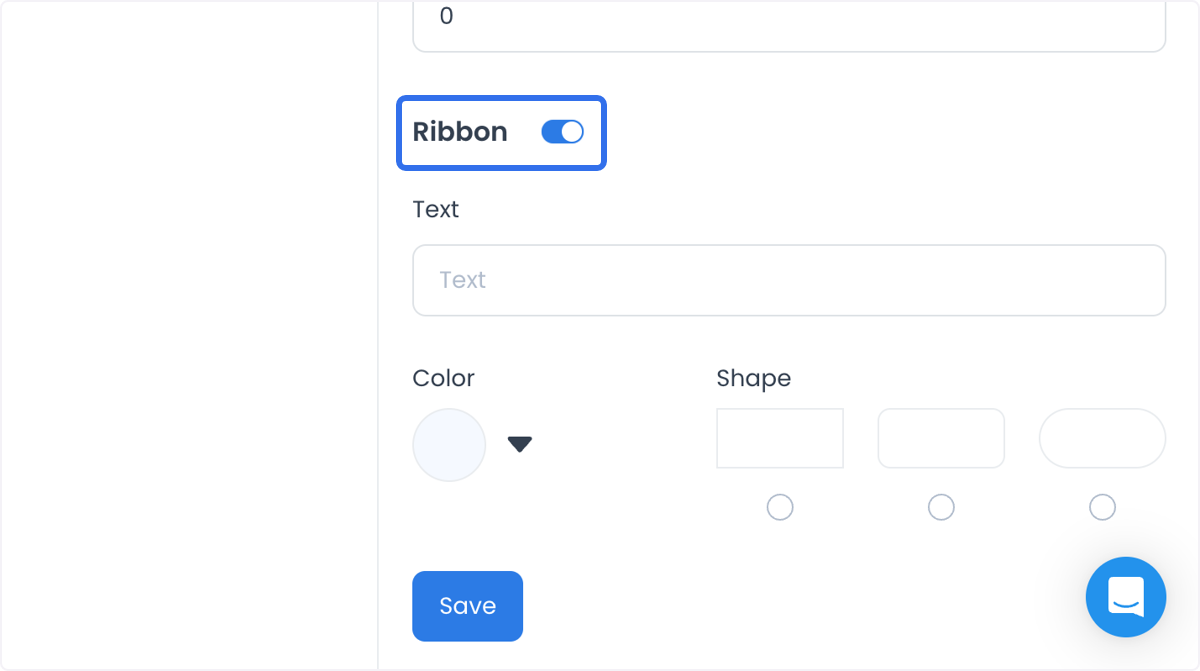The height and width of the screenshot is (671, 1200).
Task: Click the Color label
Action: tap(443, 378)
